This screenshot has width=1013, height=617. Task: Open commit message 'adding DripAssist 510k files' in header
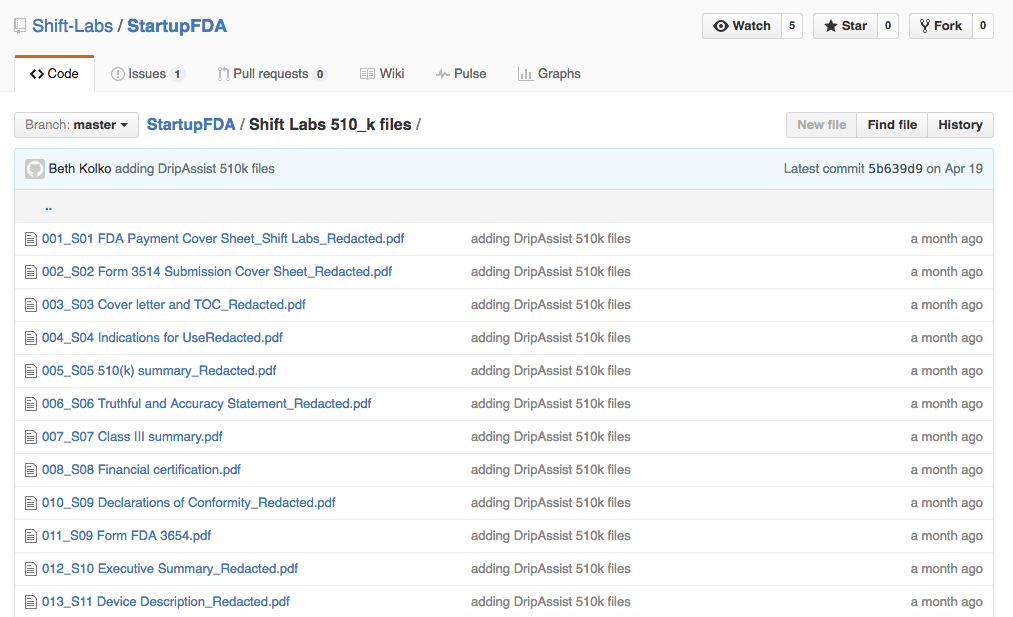point(194,169)
